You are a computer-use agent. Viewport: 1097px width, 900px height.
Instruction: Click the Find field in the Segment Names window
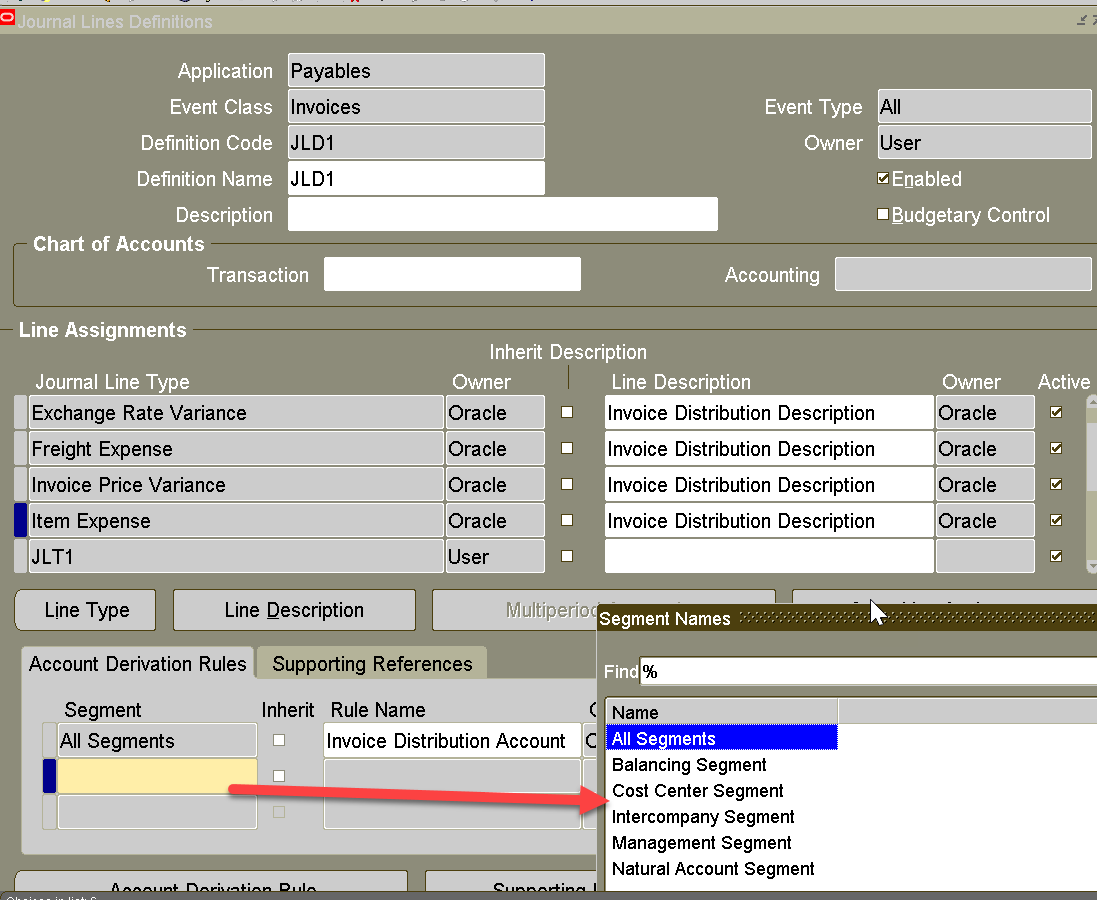point(868,671)
